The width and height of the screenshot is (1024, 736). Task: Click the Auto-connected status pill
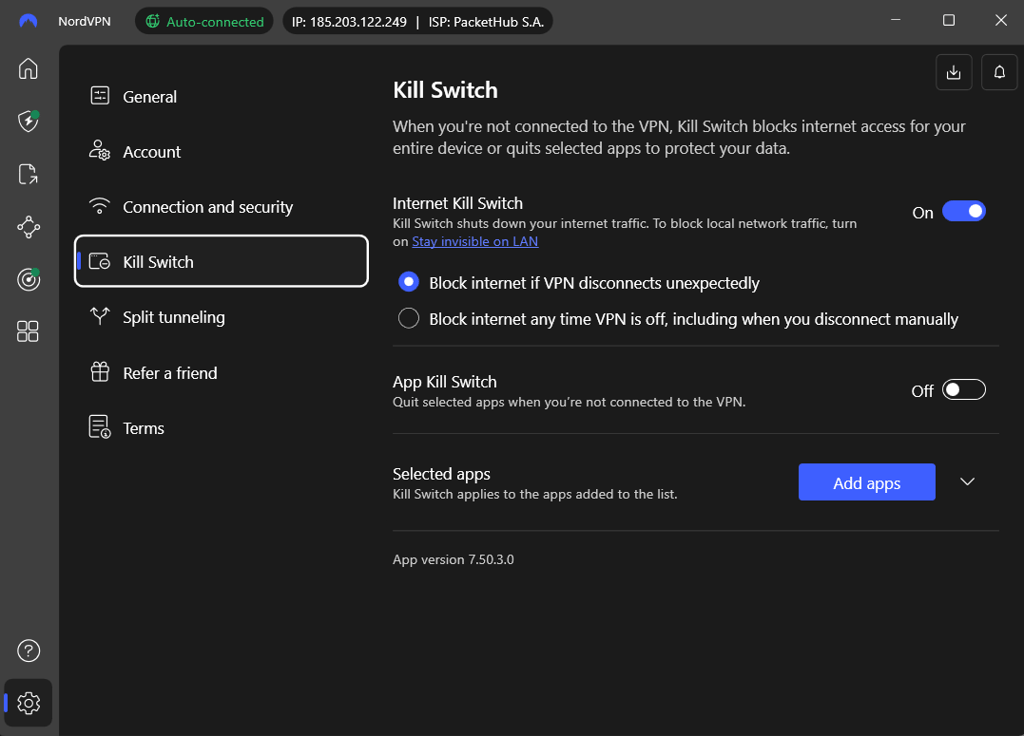click(x=204, y=21)
